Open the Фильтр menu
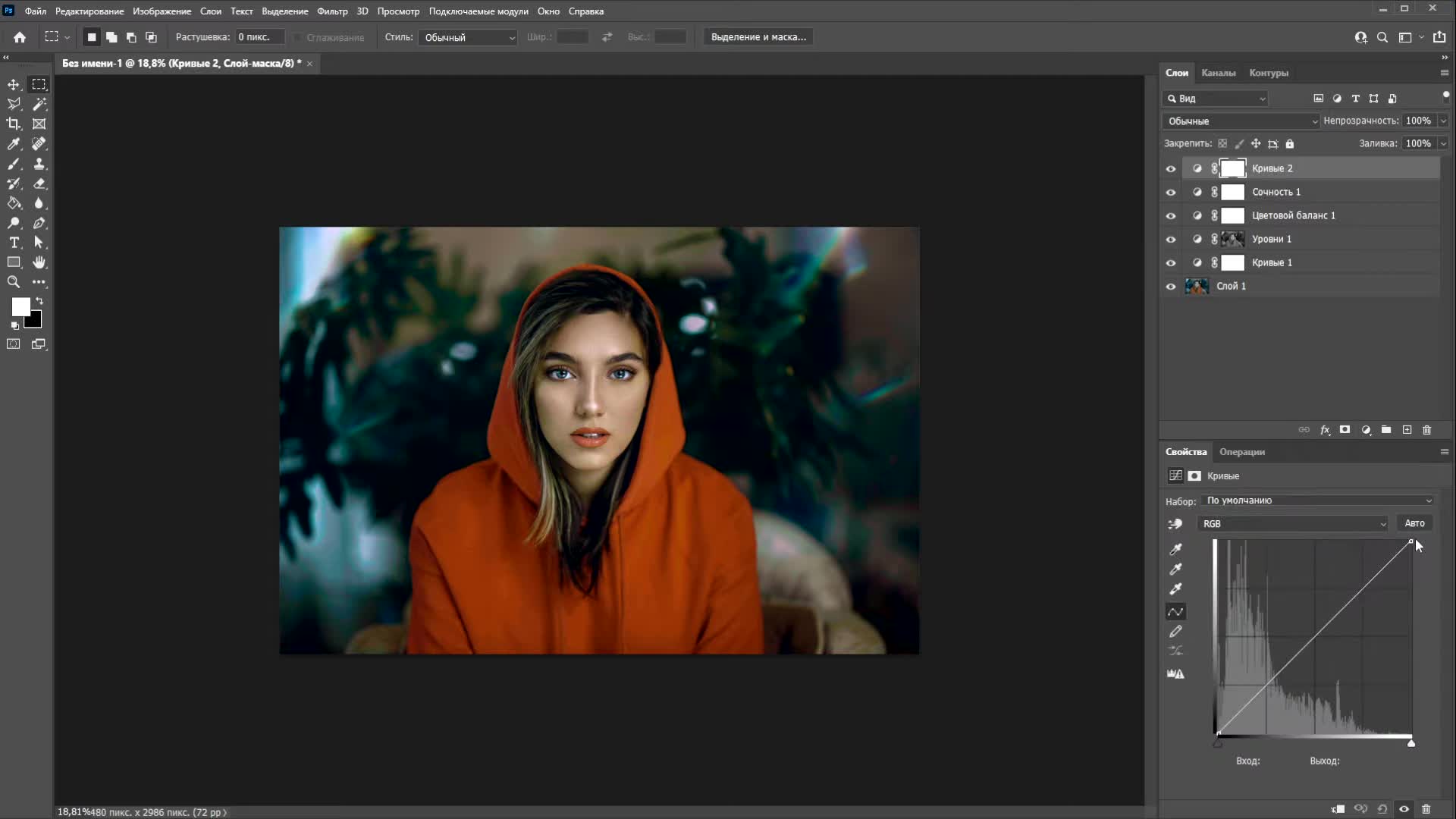This screenshot has width=1456, height=819. [332, 11]
